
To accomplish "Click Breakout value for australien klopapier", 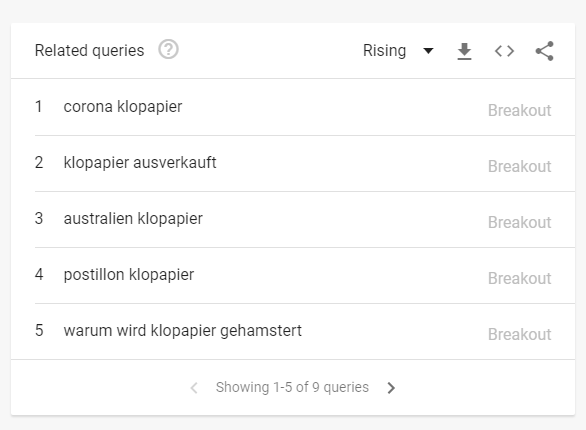I will click(x=519, y=223).
